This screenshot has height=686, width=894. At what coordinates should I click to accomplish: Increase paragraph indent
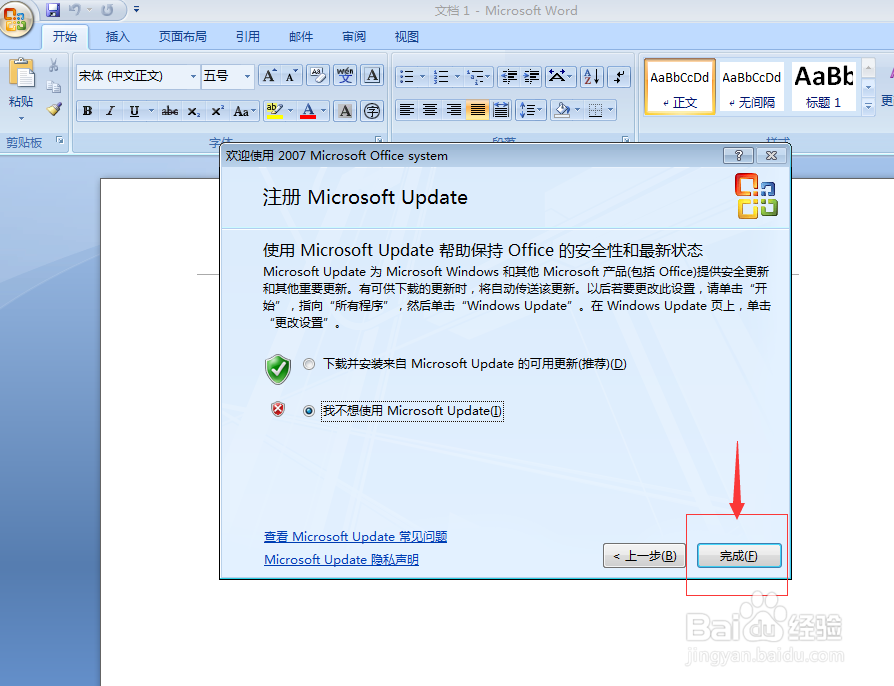click(531, 76)
